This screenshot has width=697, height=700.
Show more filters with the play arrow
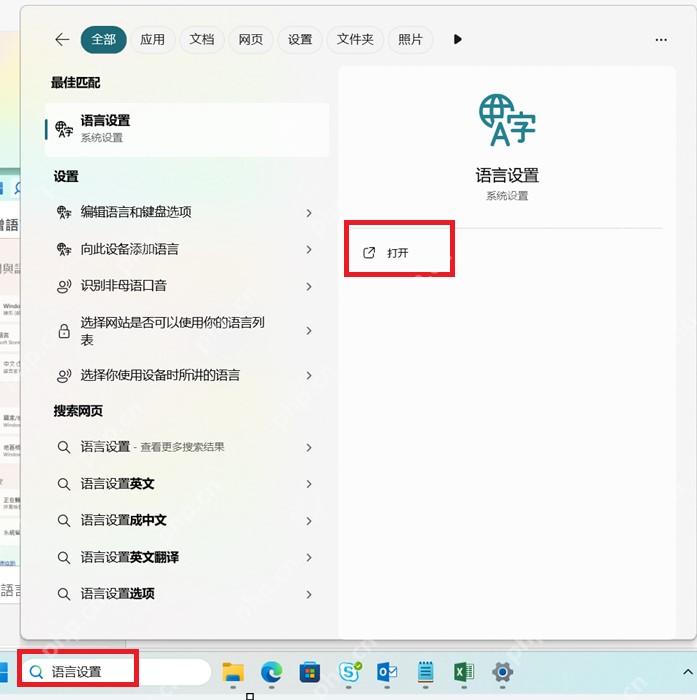point(457,39)
